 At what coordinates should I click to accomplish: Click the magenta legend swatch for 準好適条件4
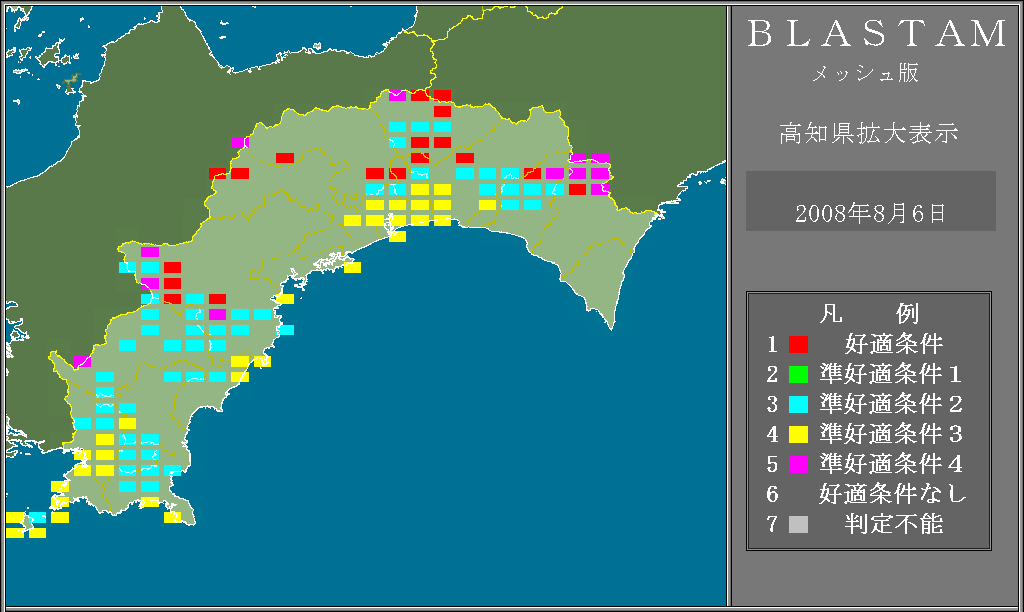[x=798, y=464]
